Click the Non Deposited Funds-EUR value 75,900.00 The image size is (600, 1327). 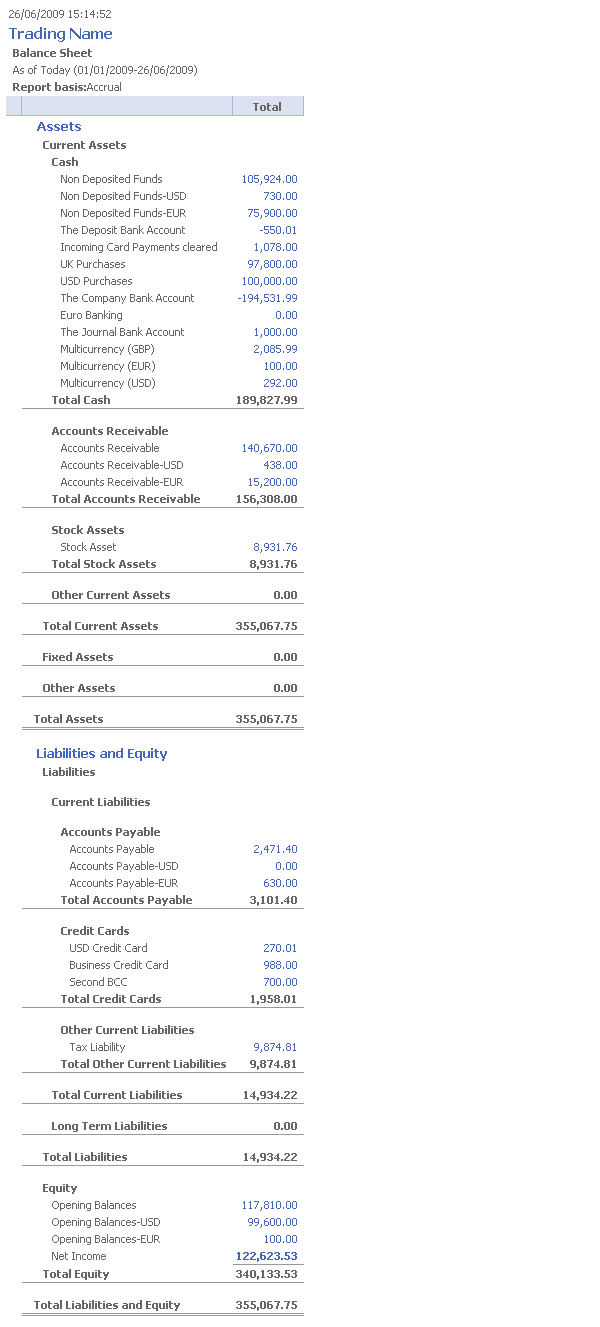coord(272,214)
